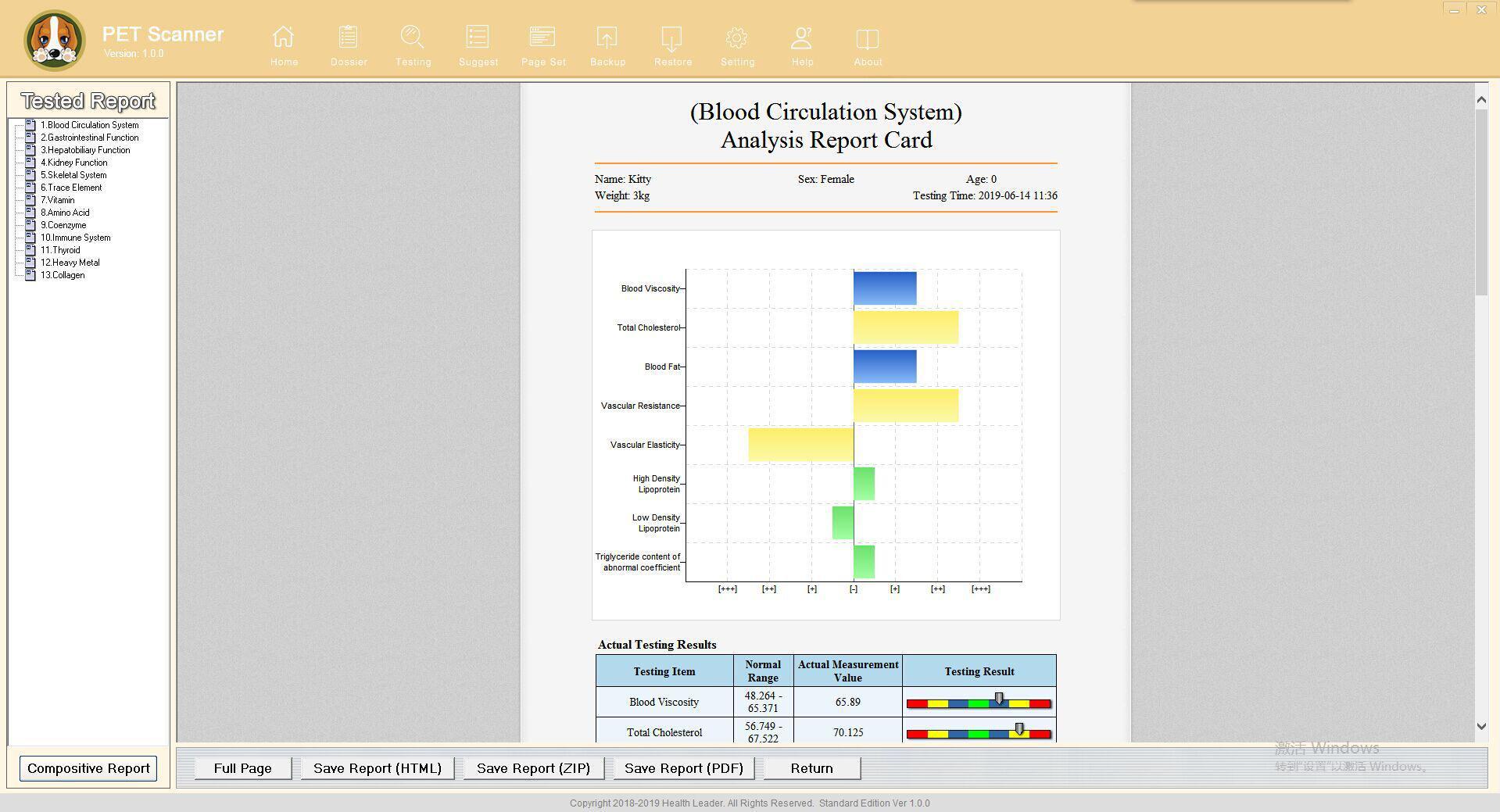The width and height of the screenshot is (1500, 812).
Task: Open the About book icon
Action: point(868,38)
